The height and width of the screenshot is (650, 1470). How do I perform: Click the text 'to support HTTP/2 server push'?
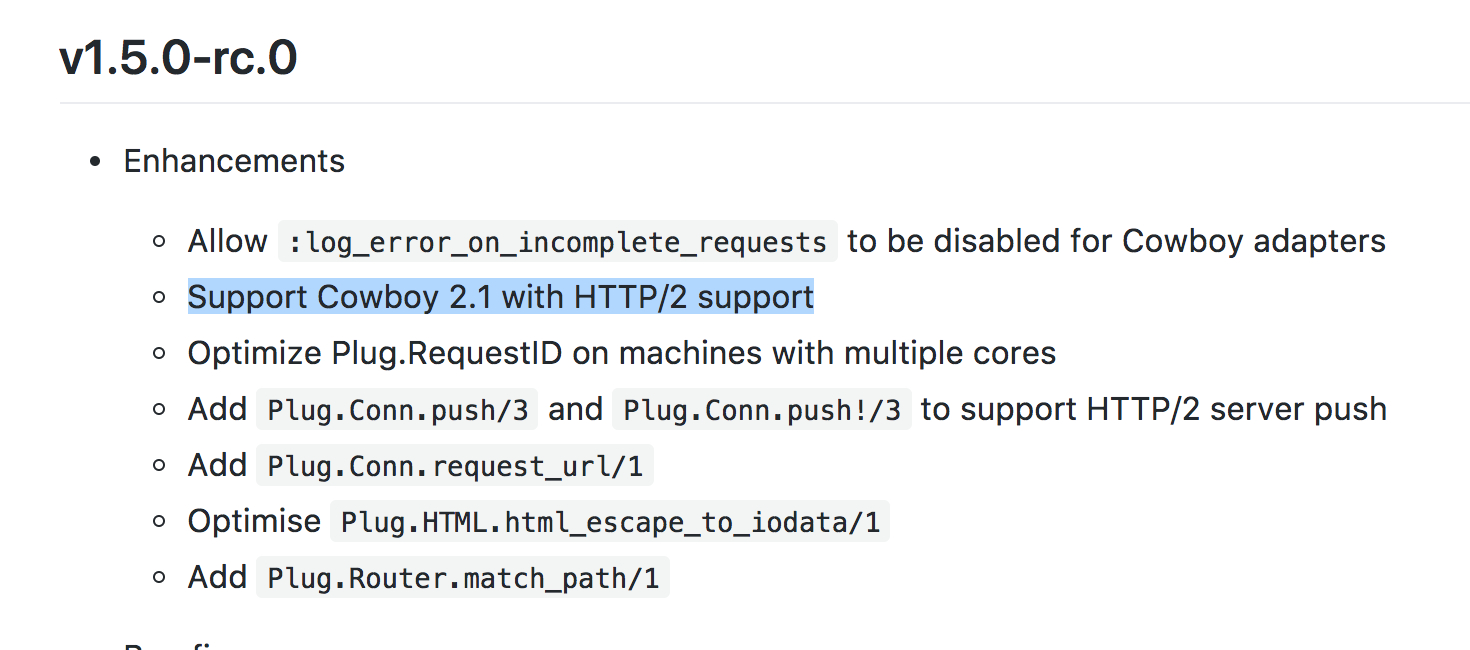click(x=1154, y=409)
